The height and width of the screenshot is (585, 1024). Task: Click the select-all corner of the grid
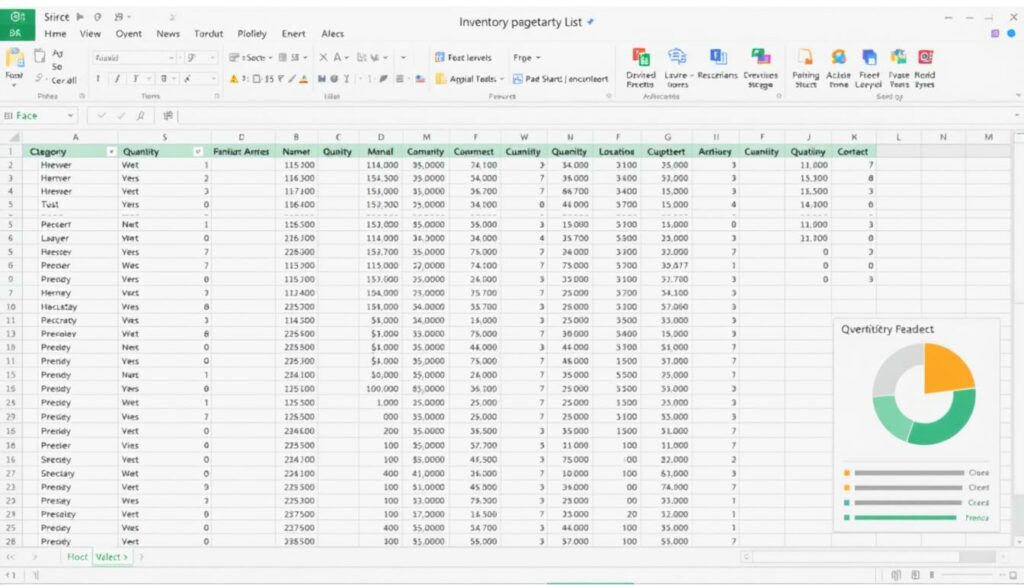click(x=12, y=137)
